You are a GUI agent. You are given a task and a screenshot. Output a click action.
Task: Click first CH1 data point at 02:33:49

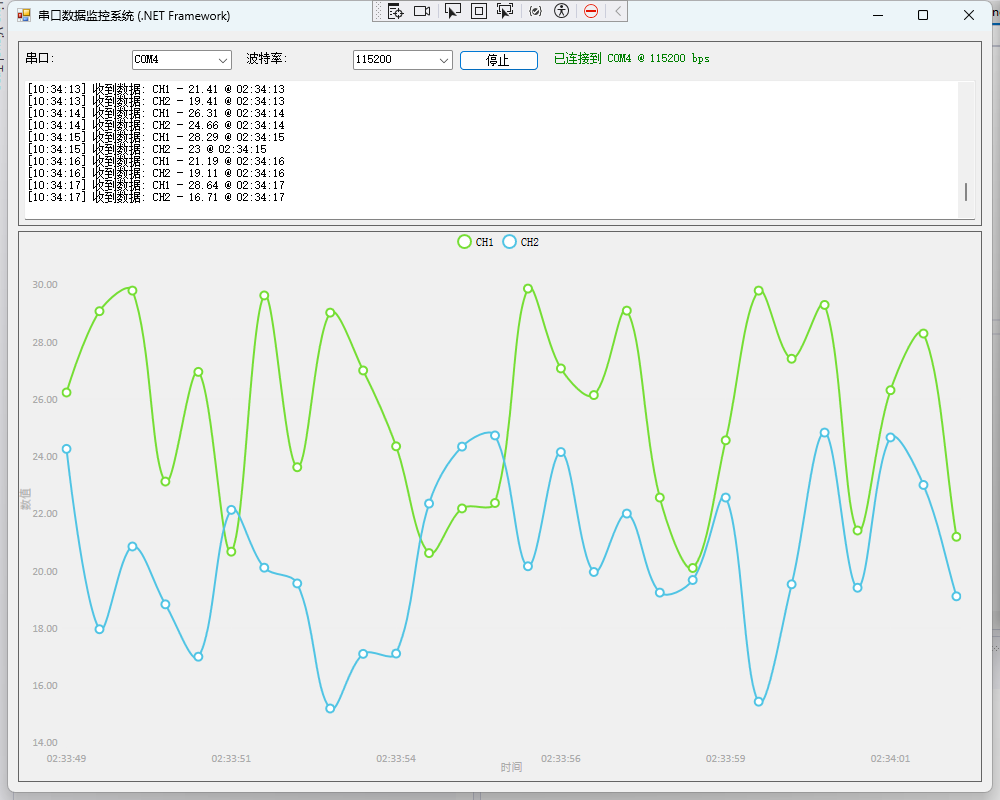click(x=66, y=392)
